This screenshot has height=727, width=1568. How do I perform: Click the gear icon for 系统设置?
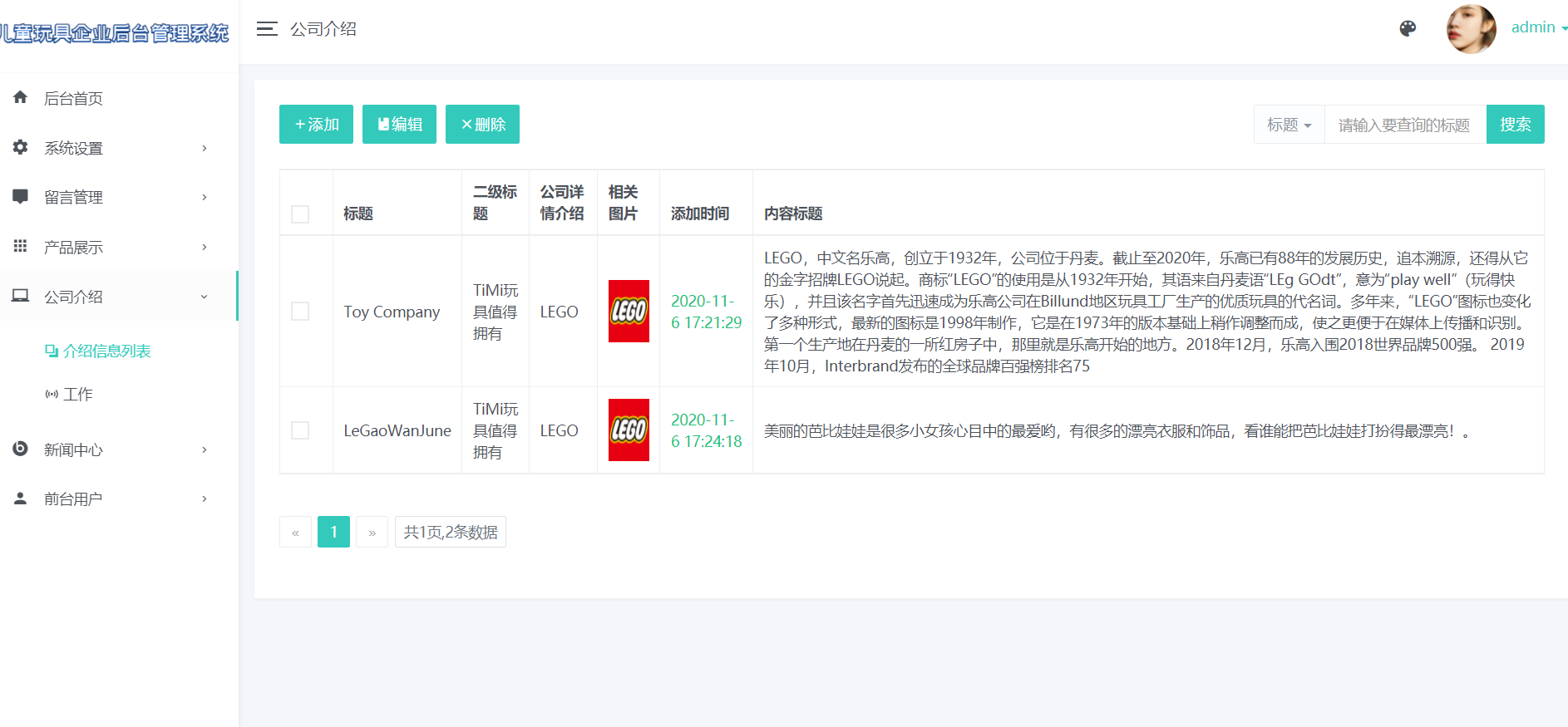[x=21, y=147]
